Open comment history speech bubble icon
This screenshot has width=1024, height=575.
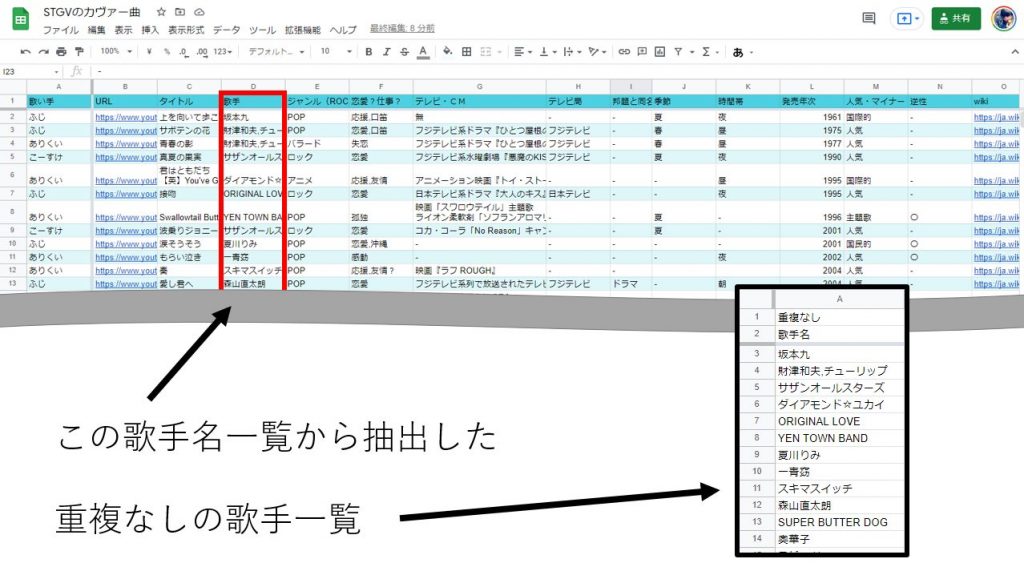pos(868,18)
